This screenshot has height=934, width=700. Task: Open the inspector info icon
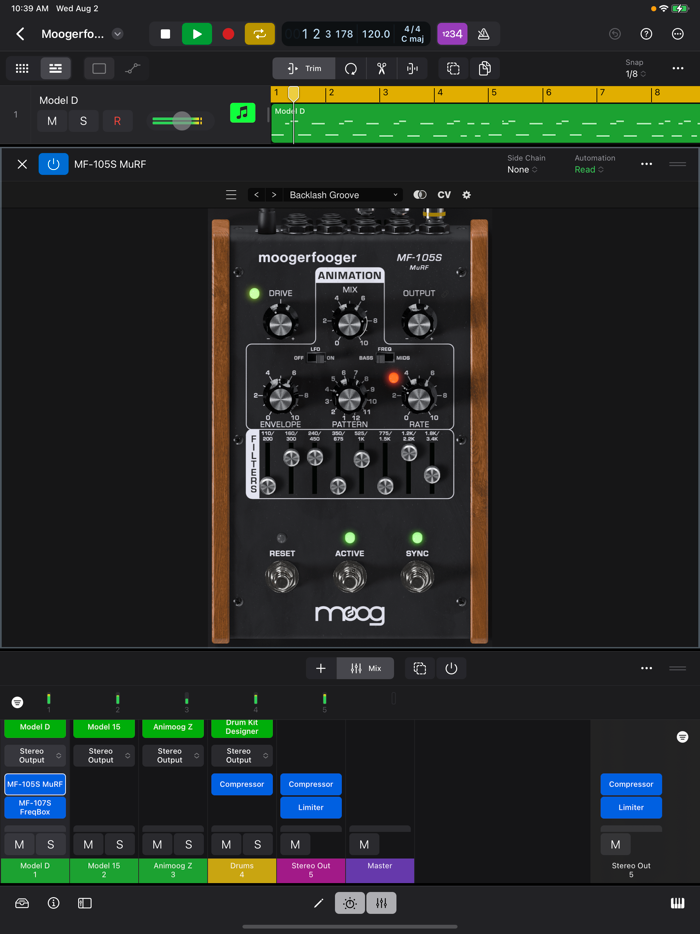coord(53,903)
